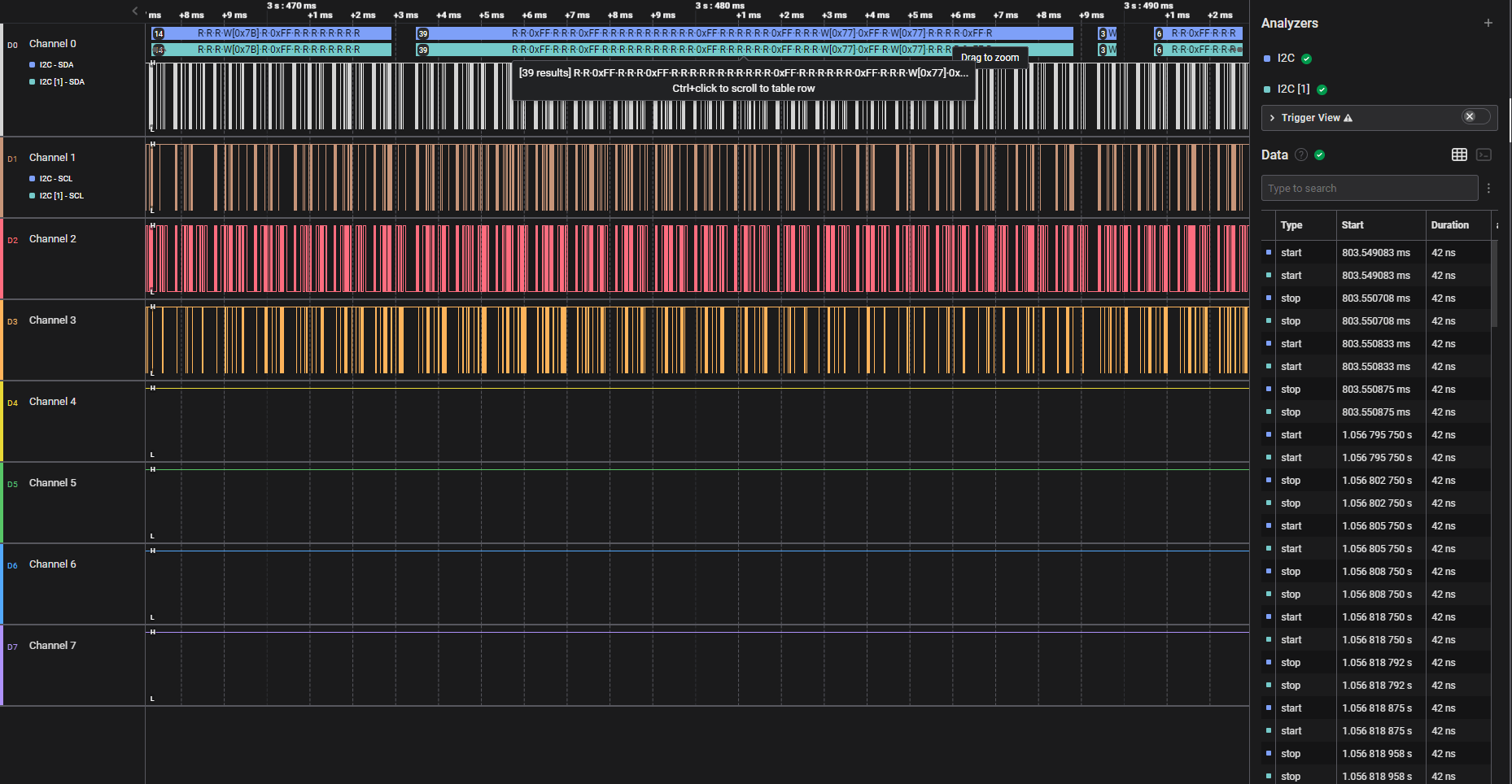This screenshot has height=784, width=1512.
Task: Click the Data panel heading
Action: [1274, 155]
